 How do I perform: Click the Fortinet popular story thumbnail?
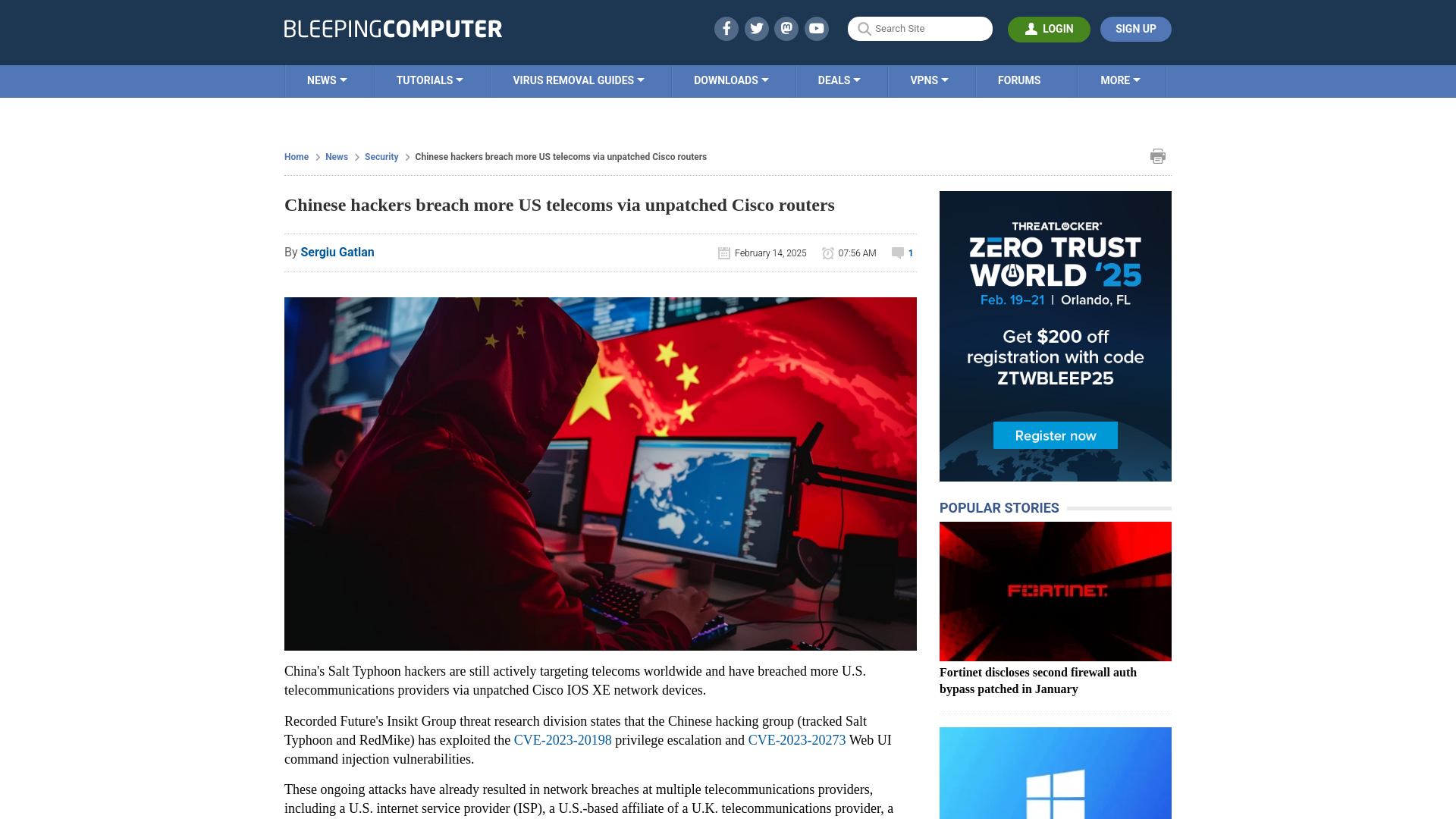[x=1055, y=591]
